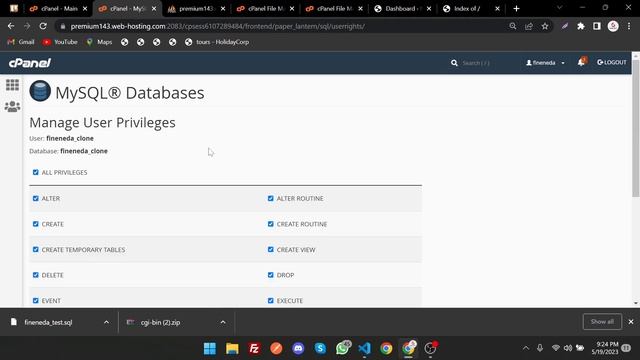Toggle the EXECUTE privilege checkbox
The image size is (640, 360).
(271, 301)
